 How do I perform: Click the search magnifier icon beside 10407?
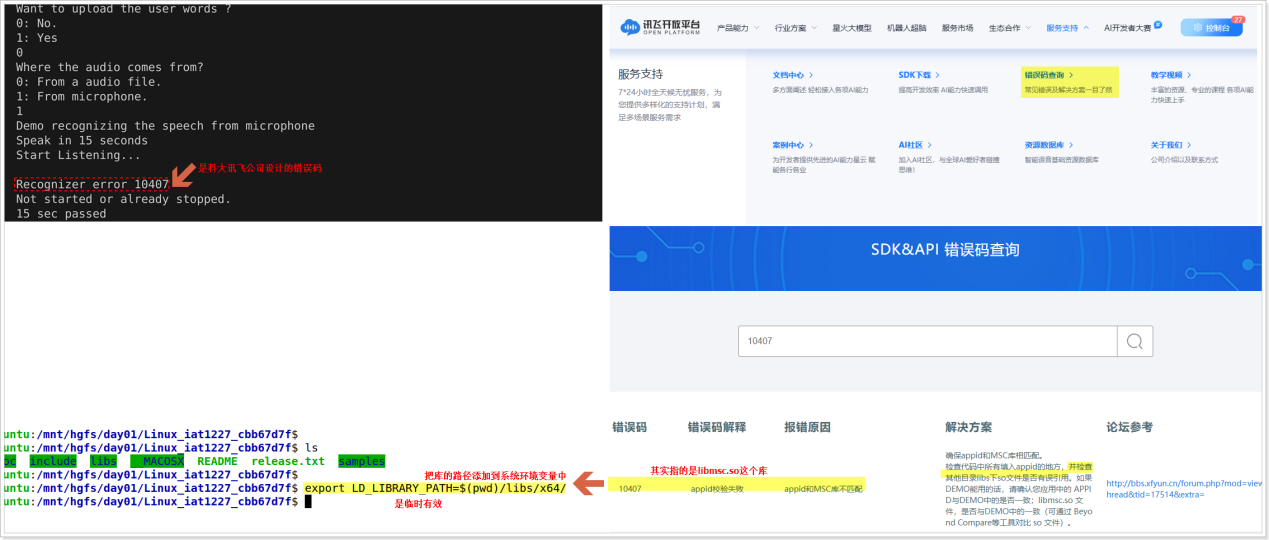pyautogui.click(x=1134, y=341)
